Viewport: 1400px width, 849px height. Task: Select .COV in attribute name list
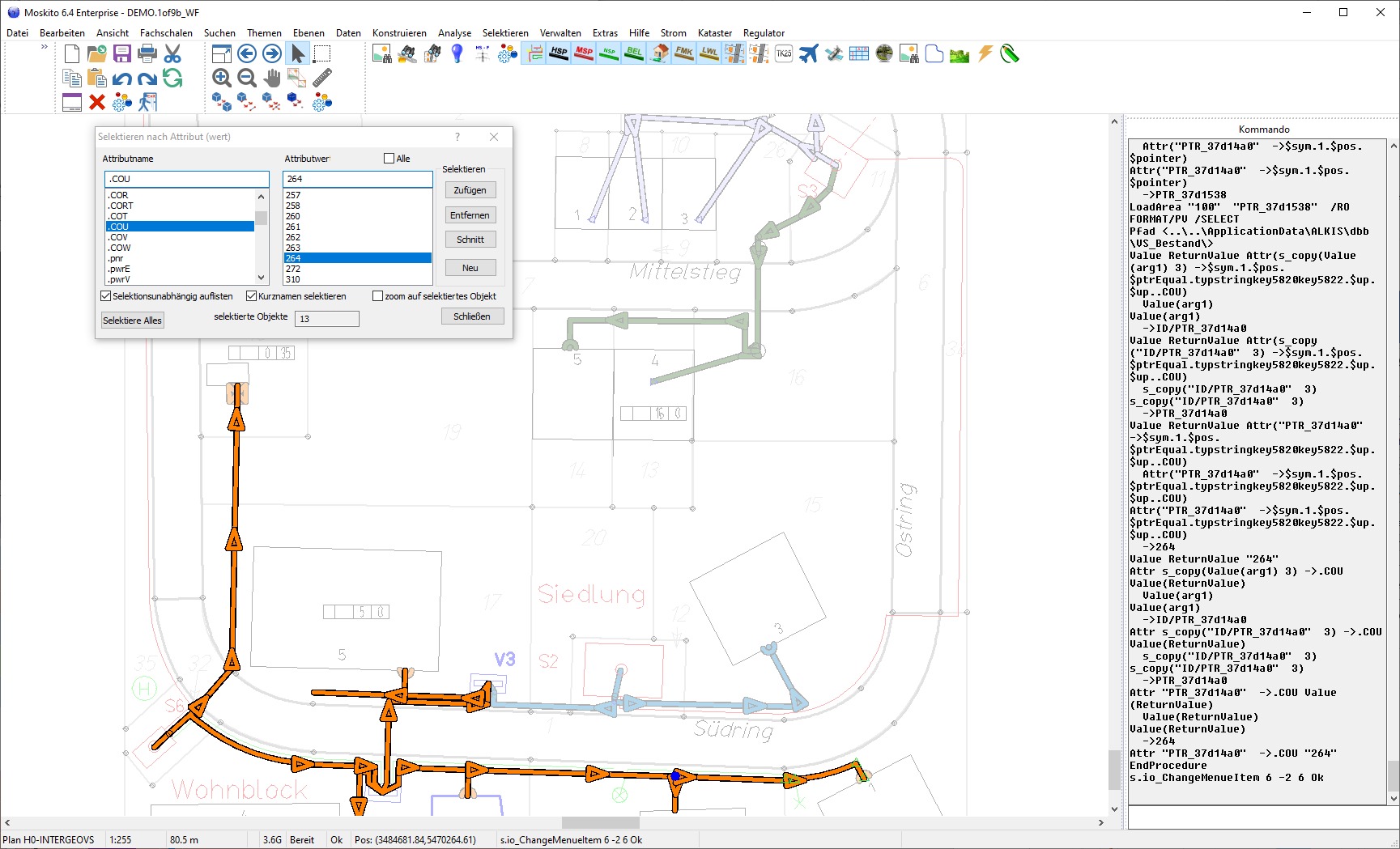pyautogui.click(x=119, y=237)
